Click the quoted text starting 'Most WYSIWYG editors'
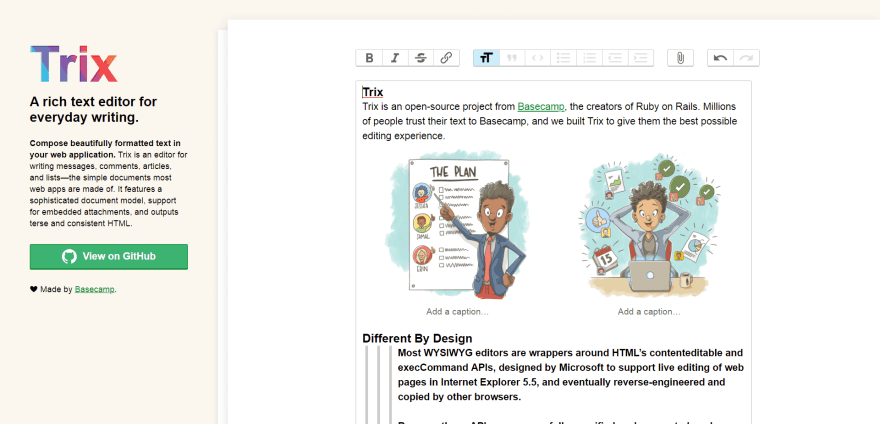The height and width of the screenshot is (424, 880). [x=571, y=375]
